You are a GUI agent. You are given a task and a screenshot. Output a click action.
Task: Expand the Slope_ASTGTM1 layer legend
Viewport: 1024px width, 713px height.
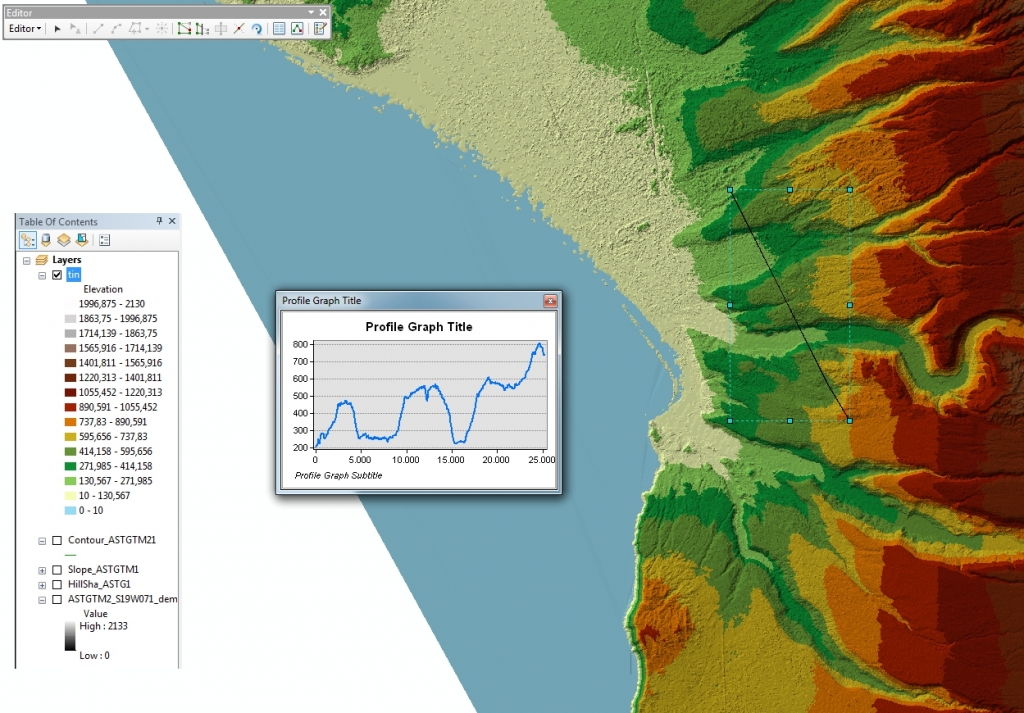pyautogui.click(x=42, y=570)
